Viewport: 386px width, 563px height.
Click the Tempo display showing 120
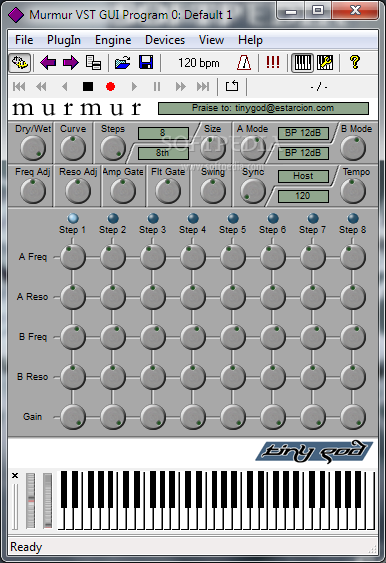tap(303, 196)
